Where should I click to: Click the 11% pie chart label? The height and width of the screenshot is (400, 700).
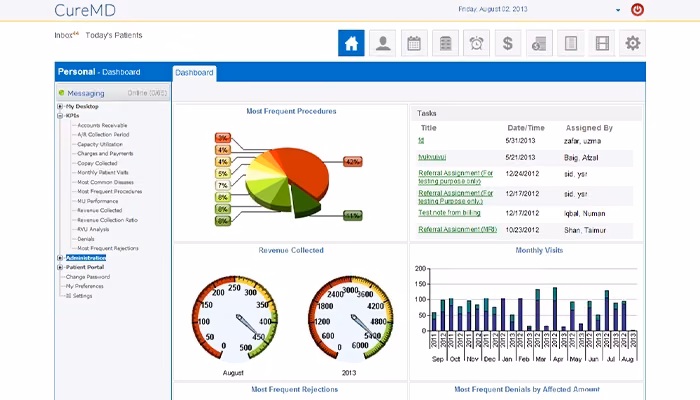353,216
